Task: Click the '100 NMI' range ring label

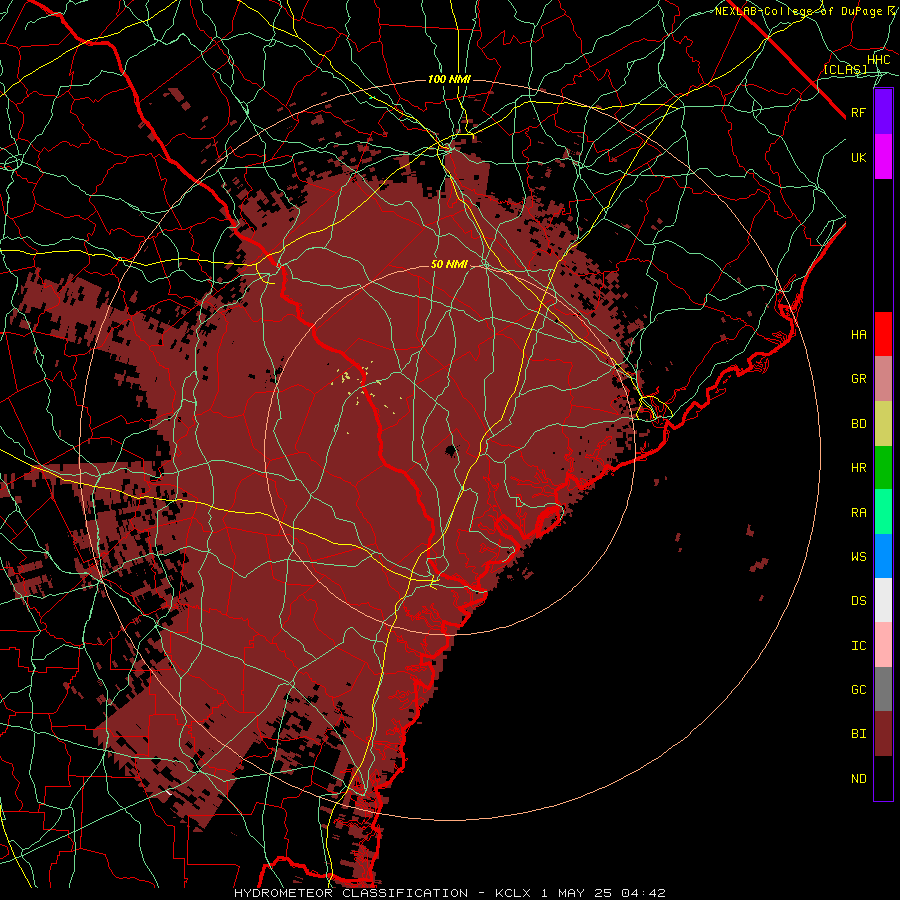Action: 449,79
